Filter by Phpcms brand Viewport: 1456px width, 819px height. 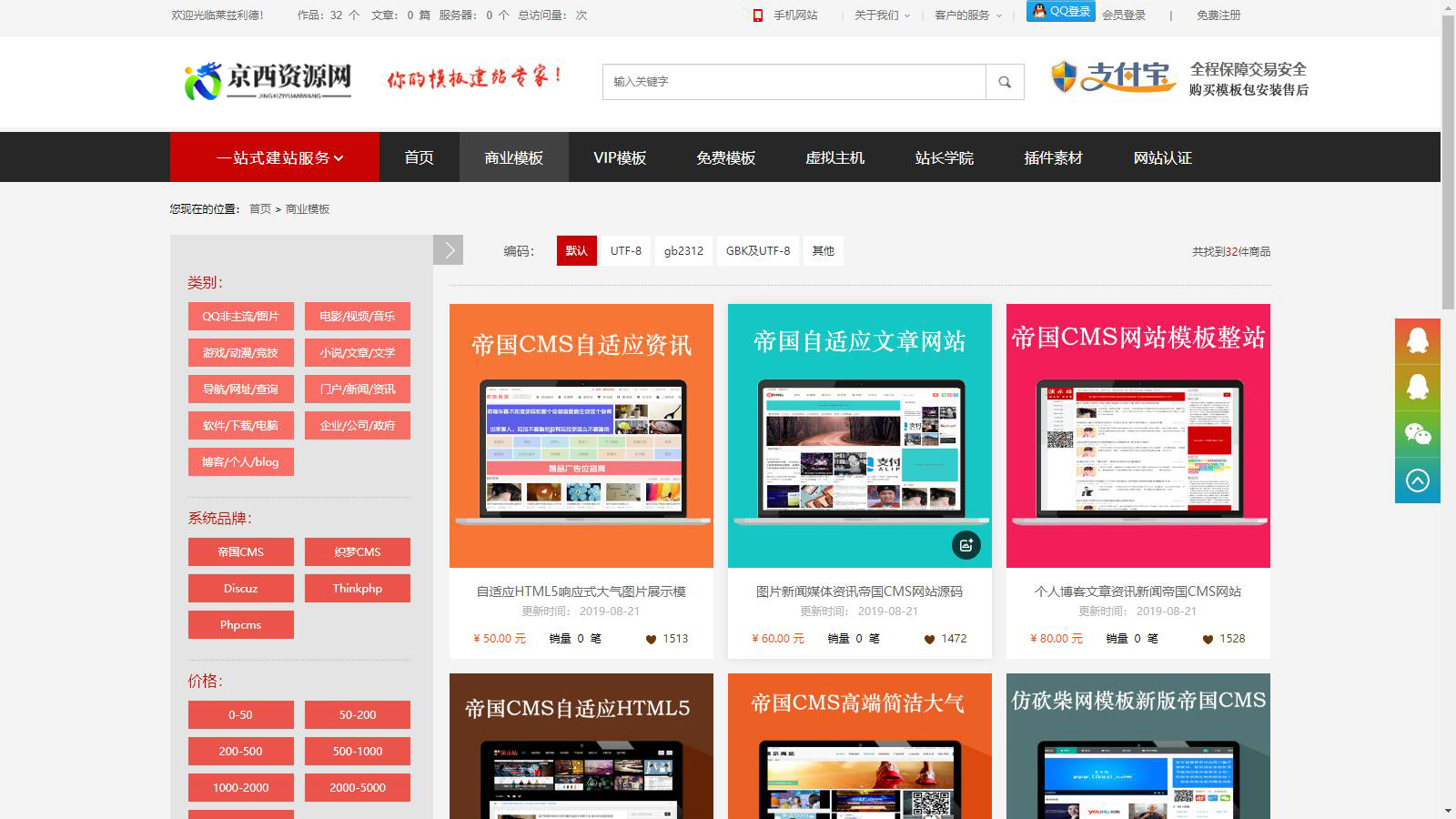point(241,625)
